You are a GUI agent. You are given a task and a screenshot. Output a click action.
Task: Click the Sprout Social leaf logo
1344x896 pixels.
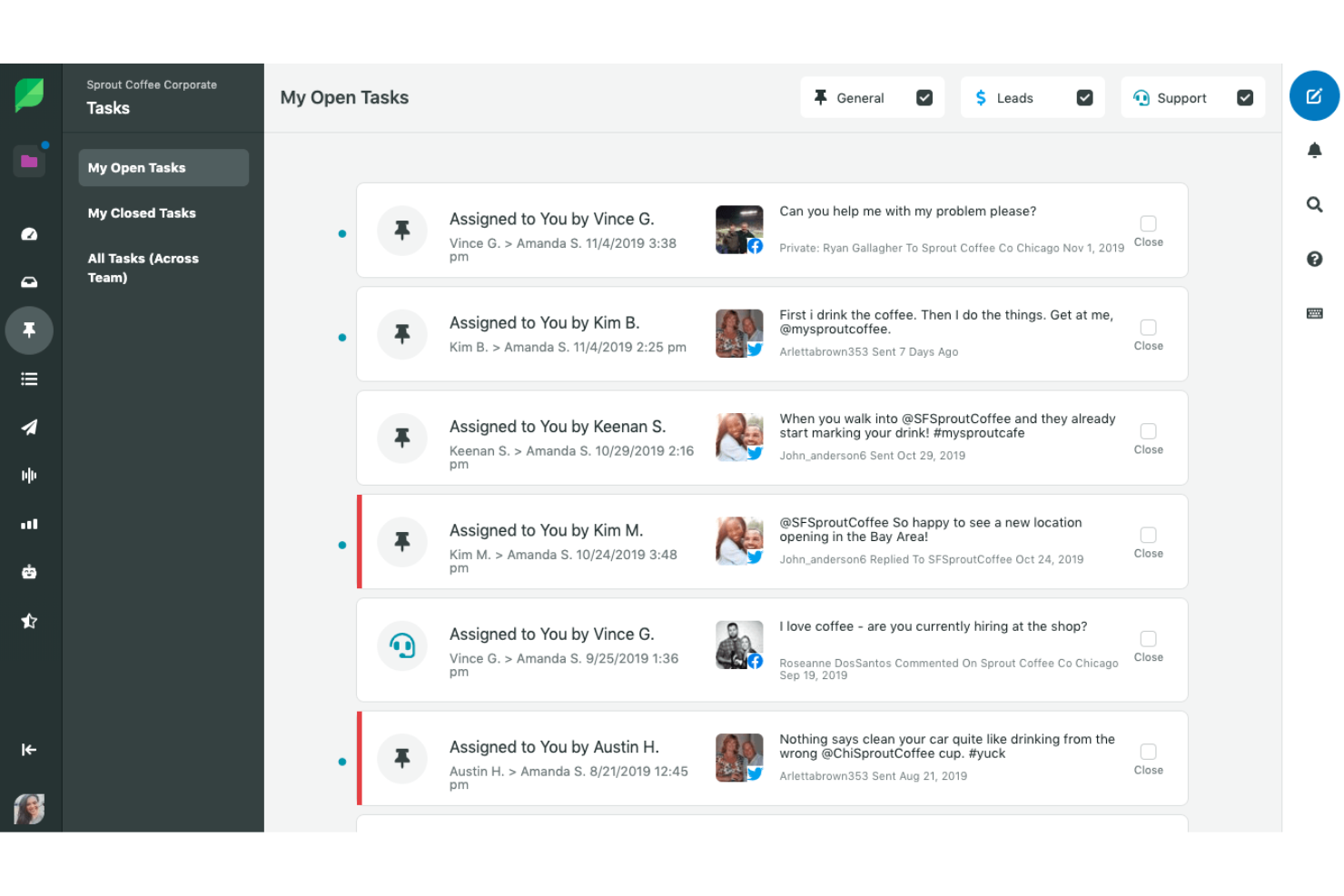tap(29, 94)
